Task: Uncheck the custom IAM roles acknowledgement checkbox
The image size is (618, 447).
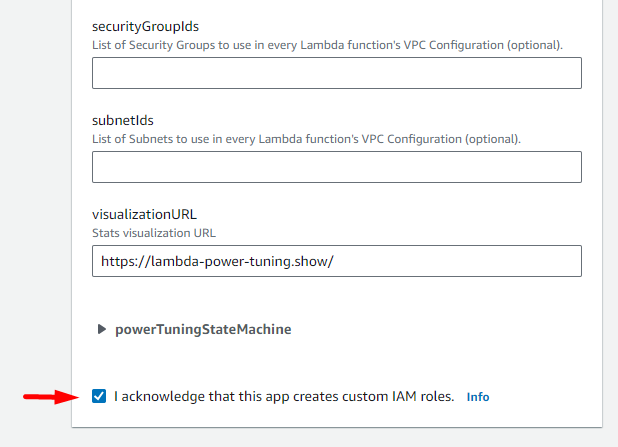Action: pos(99,396)
